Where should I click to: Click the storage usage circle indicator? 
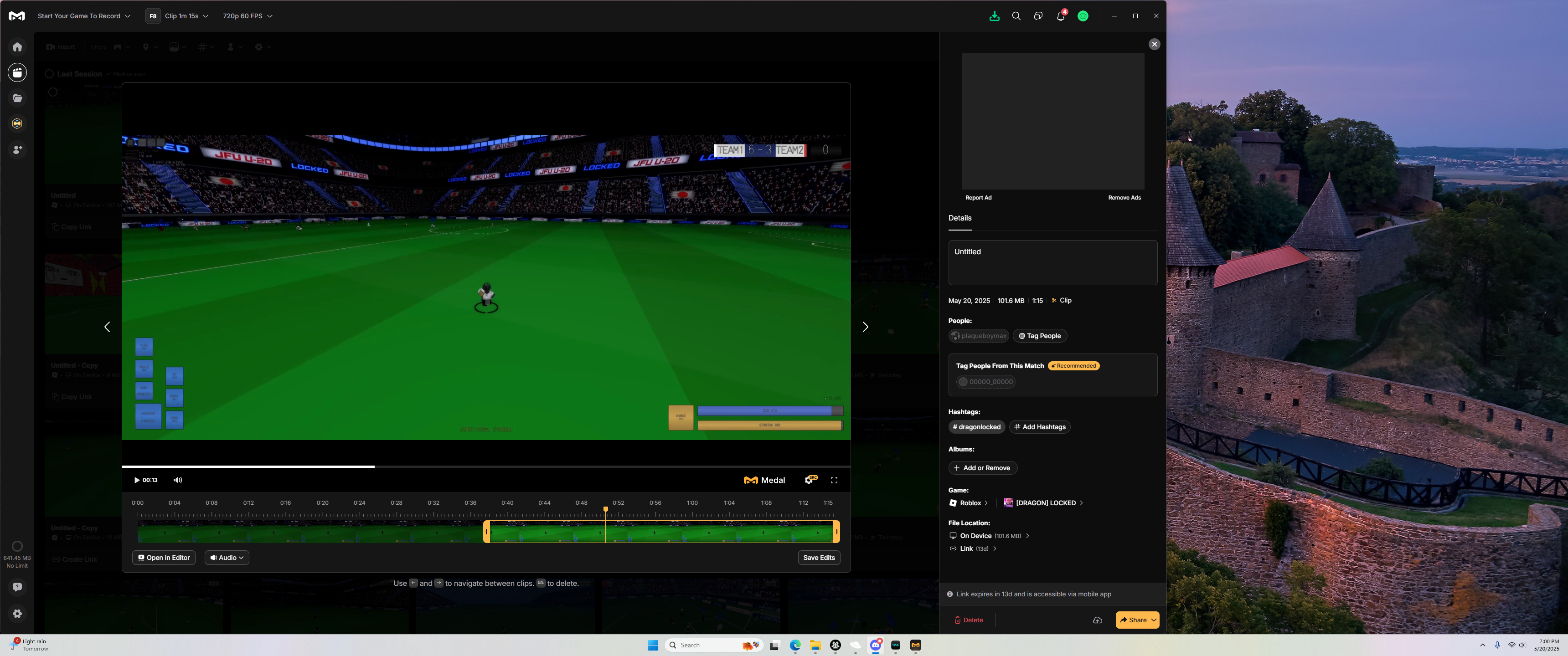pyautogui.click(x=17, y=547)
